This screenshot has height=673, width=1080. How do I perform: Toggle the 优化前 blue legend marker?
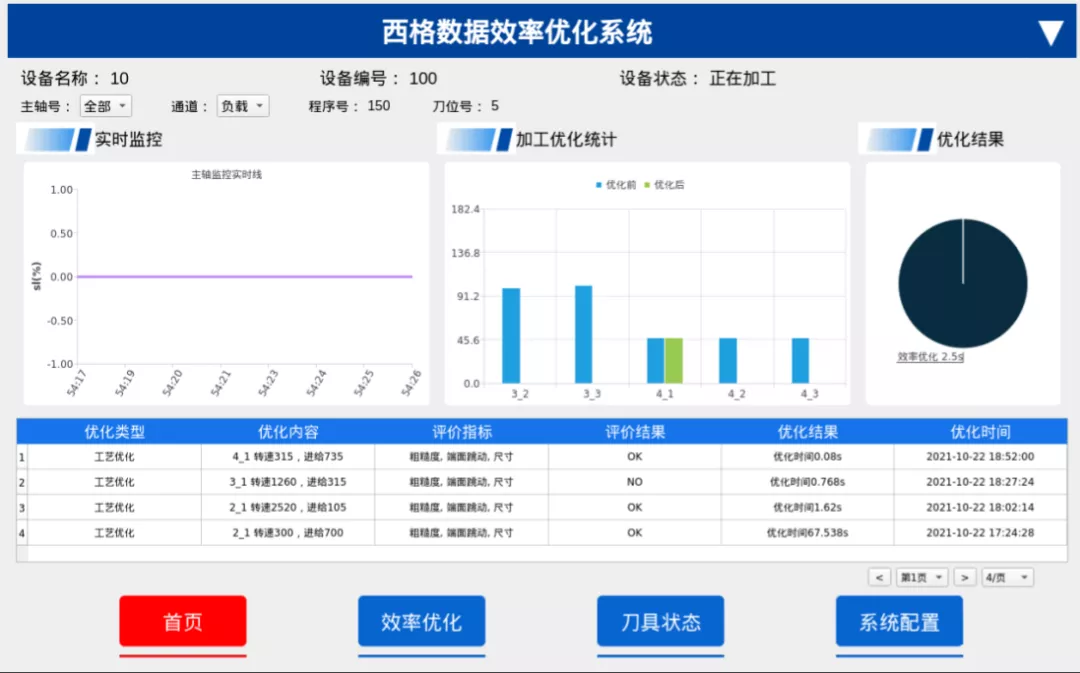point(599,185)
